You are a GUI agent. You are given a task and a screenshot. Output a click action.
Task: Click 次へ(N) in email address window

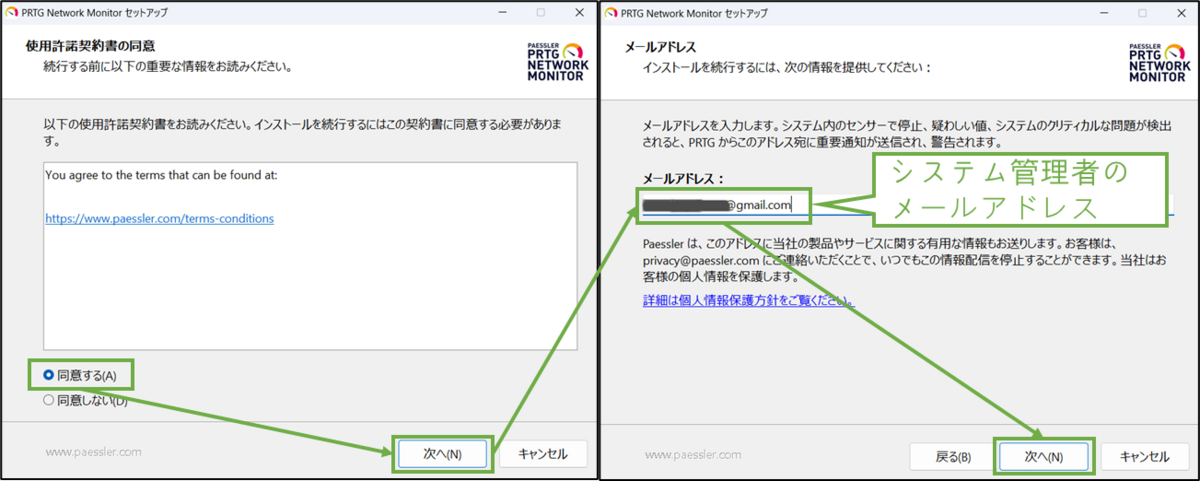click(x=1044, y=457)
